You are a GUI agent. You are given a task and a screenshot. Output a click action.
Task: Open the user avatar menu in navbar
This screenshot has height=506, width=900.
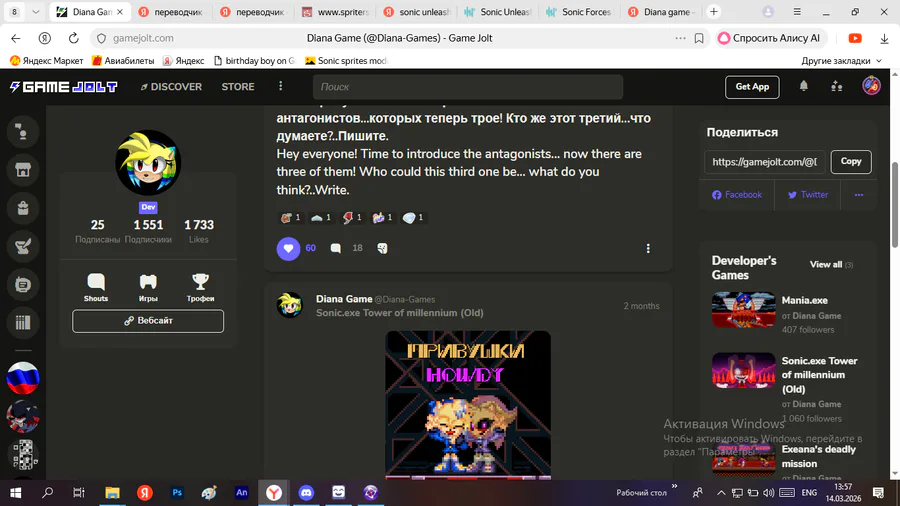[x=871, y=86]
